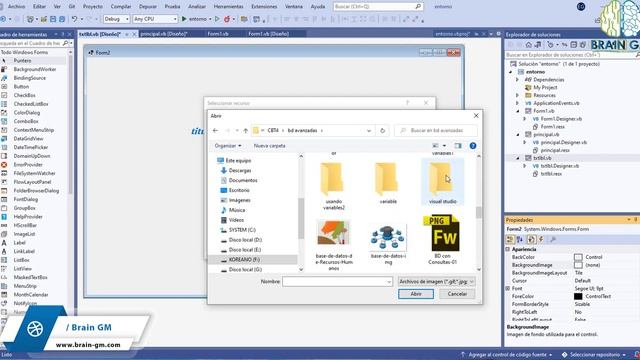640x360 pixels.
Task: Select the Button control in toolbox
Action: point(21,87)
